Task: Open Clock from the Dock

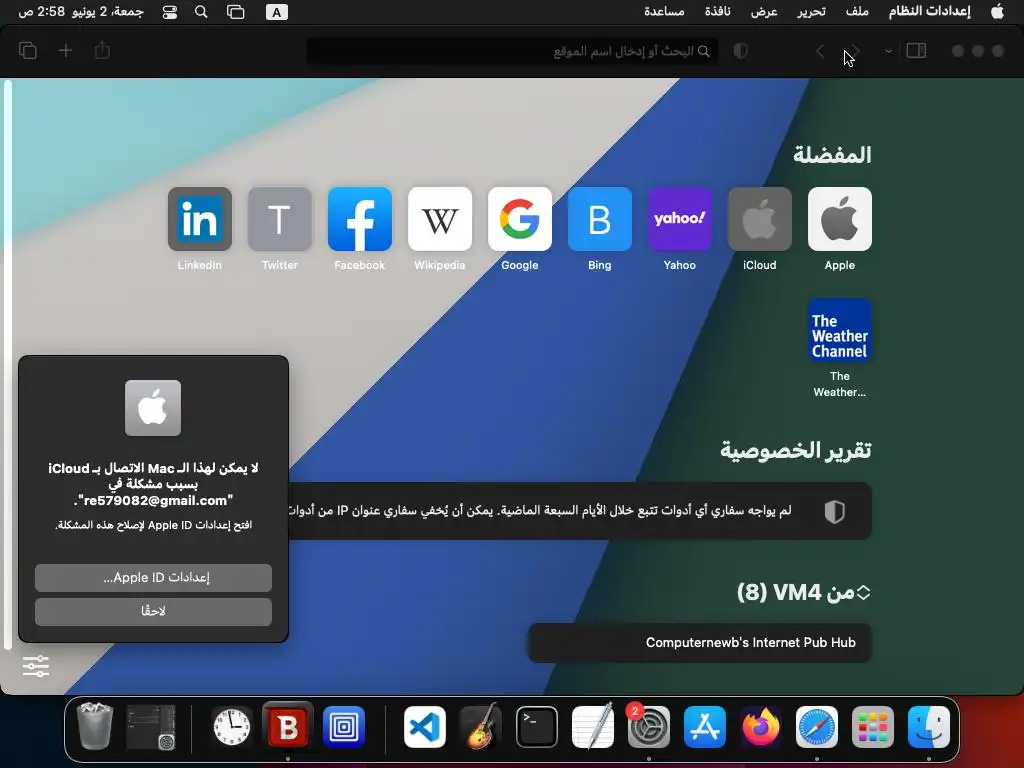Action: (x=232, y=727)
